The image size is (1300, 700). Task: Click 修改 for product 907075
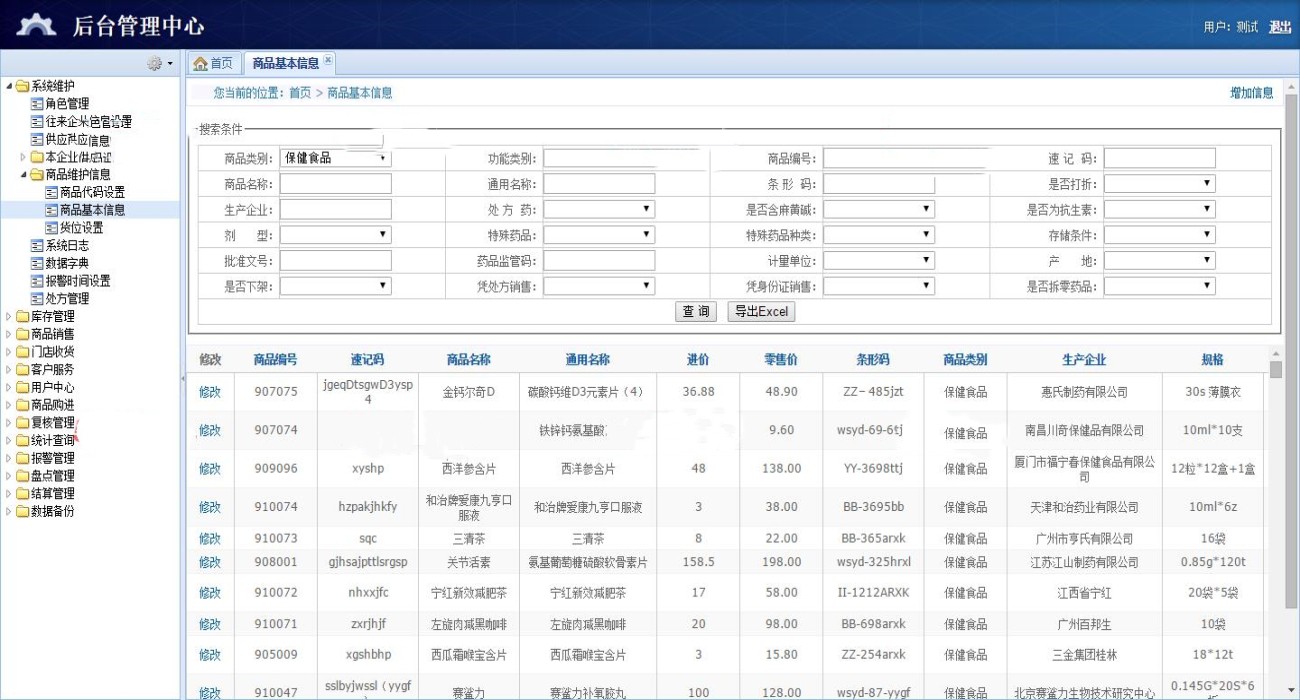[210, 392]
